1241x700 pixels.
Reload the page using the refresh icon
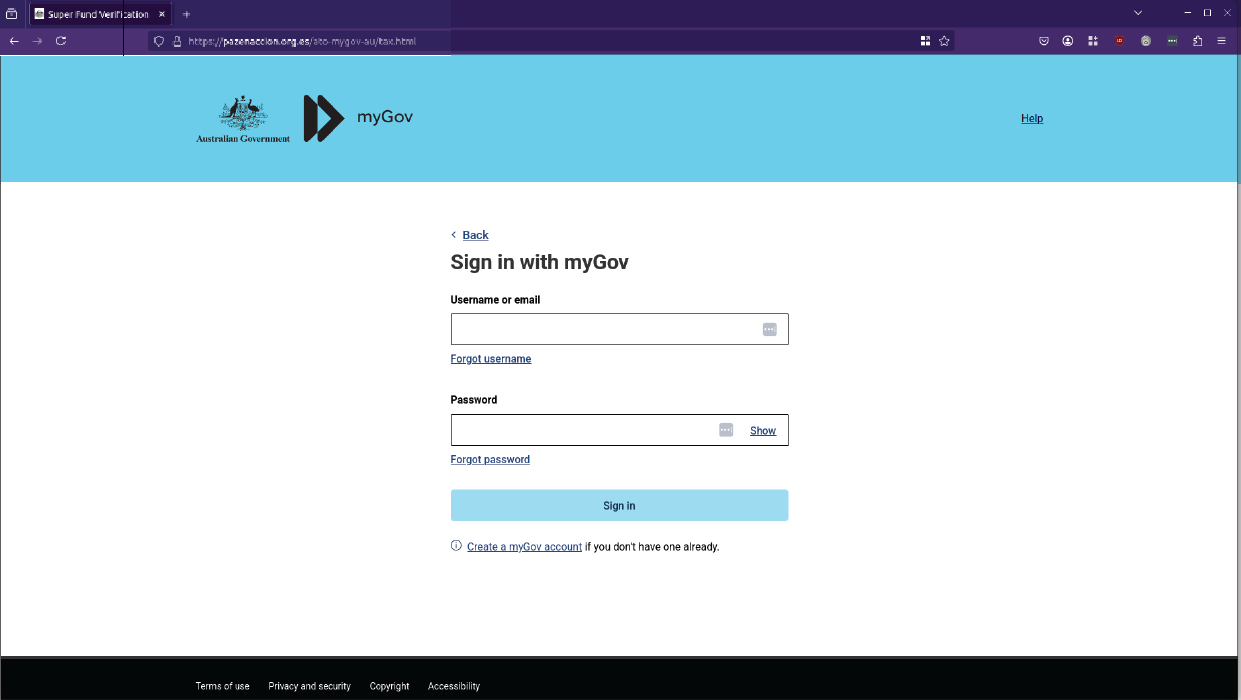pyautogui.click(x=61, y=41)
